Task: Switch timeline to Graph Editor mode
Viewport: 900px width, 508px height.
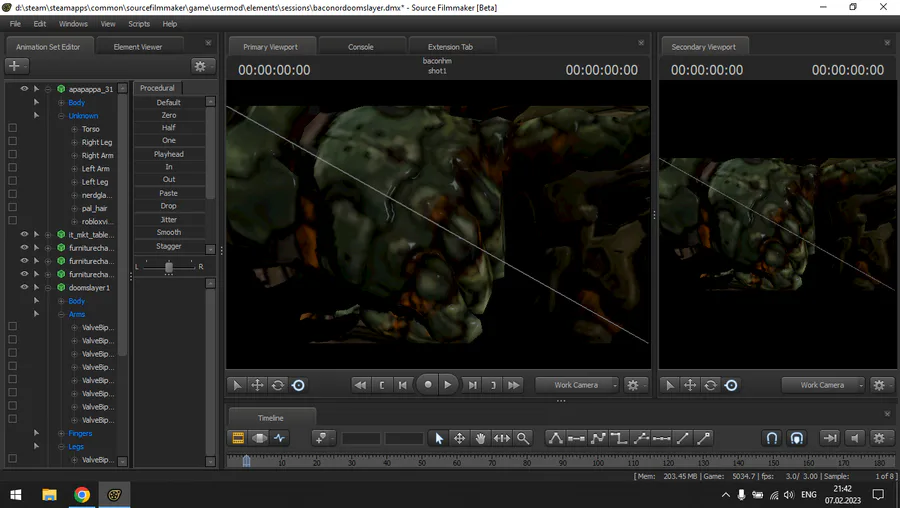Action: [280, 438]
